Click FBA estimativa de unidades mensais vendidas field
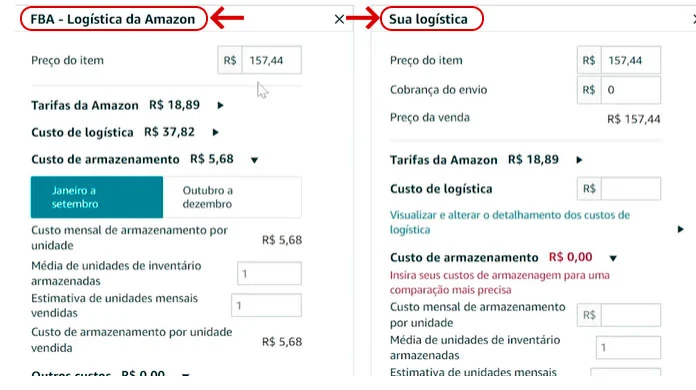Image resolution: width=696 pixels, height=390 pixels. click(266, 305)
